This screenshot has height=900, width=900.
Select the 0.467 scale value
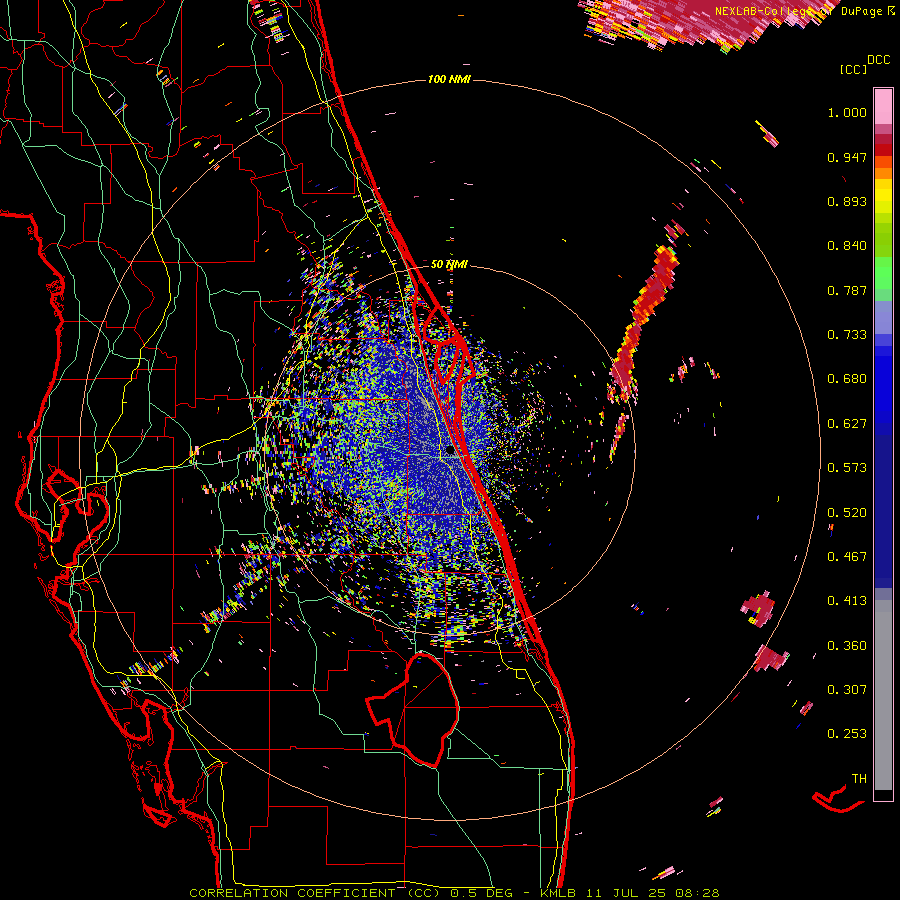tap(847, 557)
